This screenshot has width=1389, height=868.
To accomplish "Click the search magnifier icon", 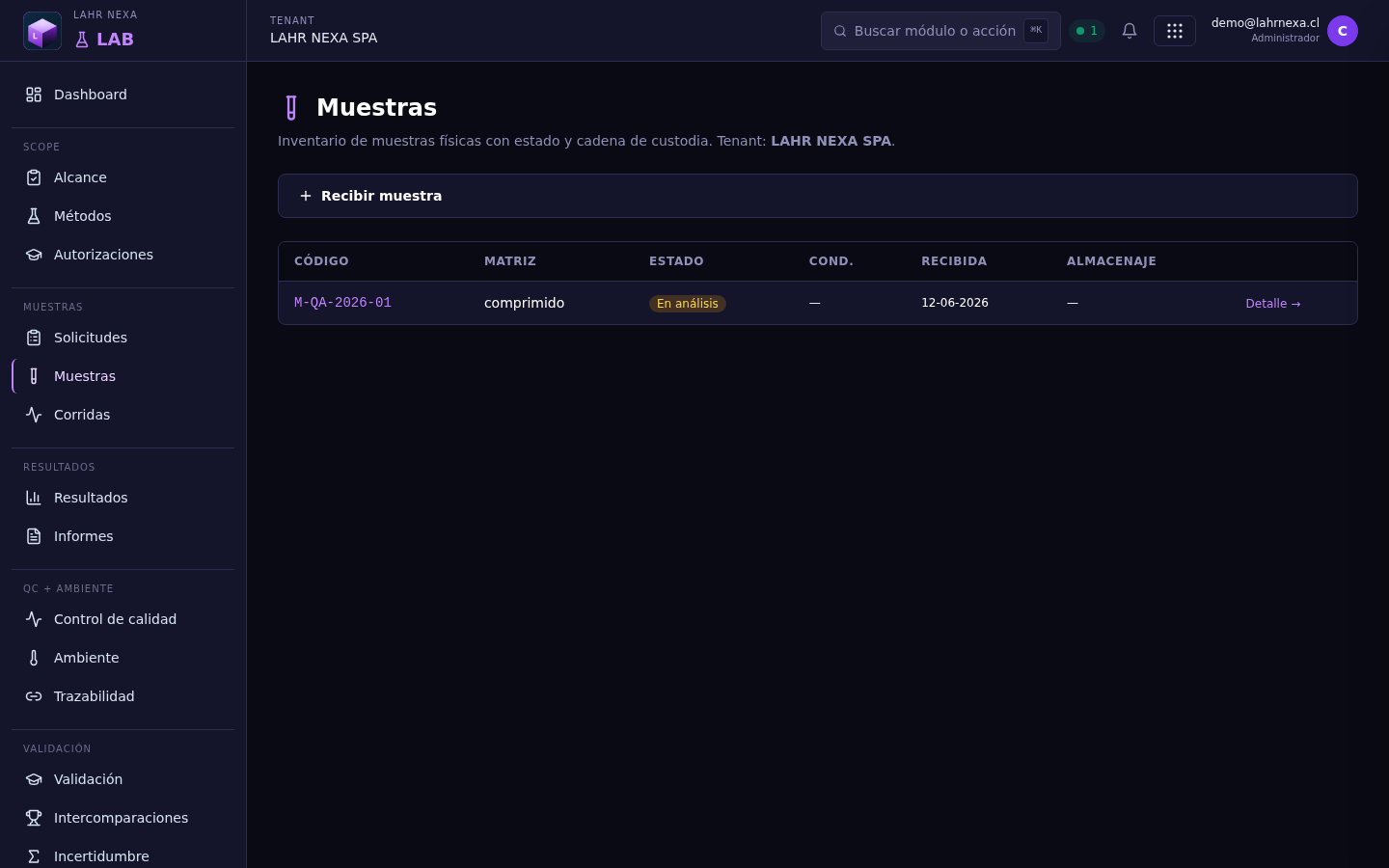I will (x=840, y=31).
